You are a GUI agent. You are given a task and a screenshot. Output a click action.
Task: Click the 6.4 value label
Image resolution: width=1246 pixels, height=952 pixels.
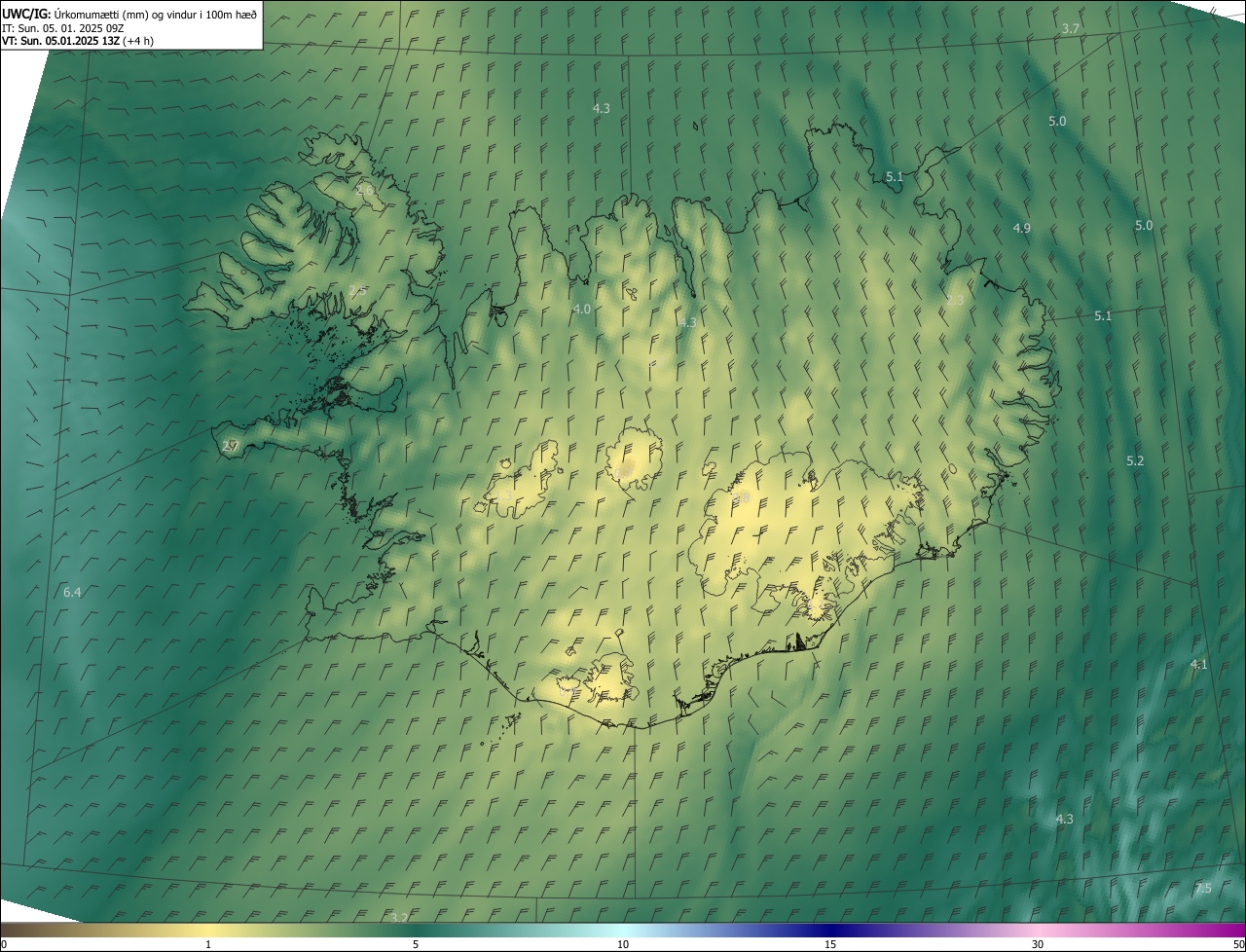tap(72, 592)
